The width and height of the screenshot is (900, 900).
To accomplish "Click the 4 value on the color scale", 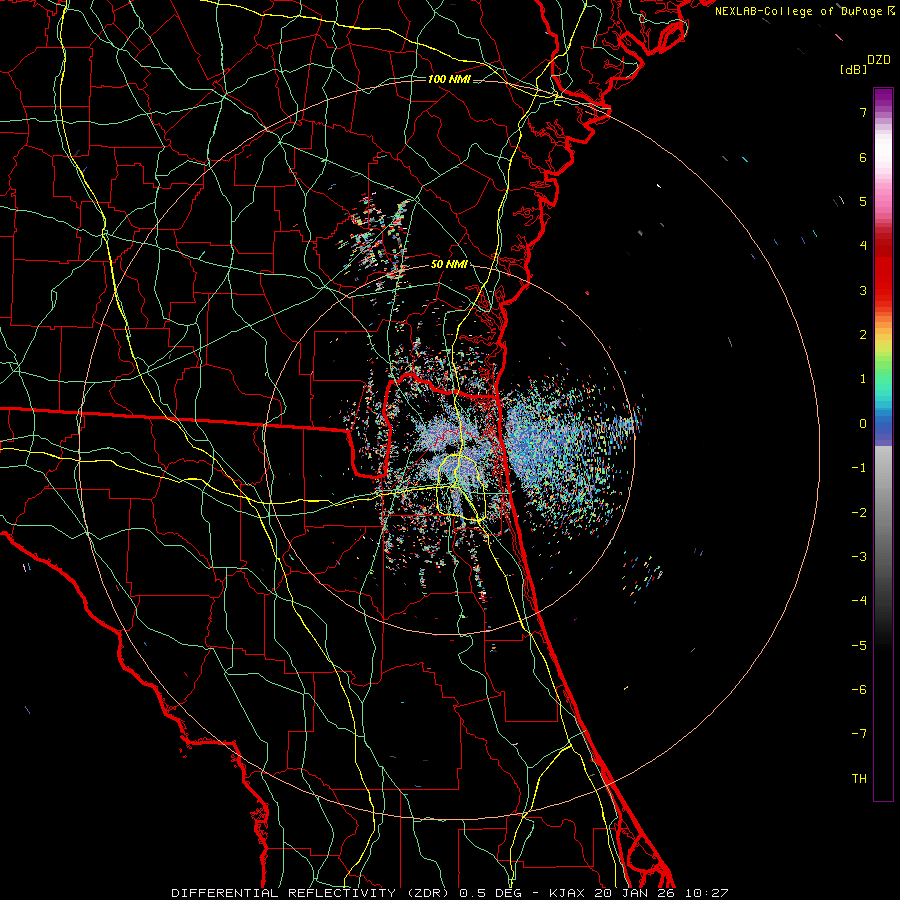I will 863,246.
